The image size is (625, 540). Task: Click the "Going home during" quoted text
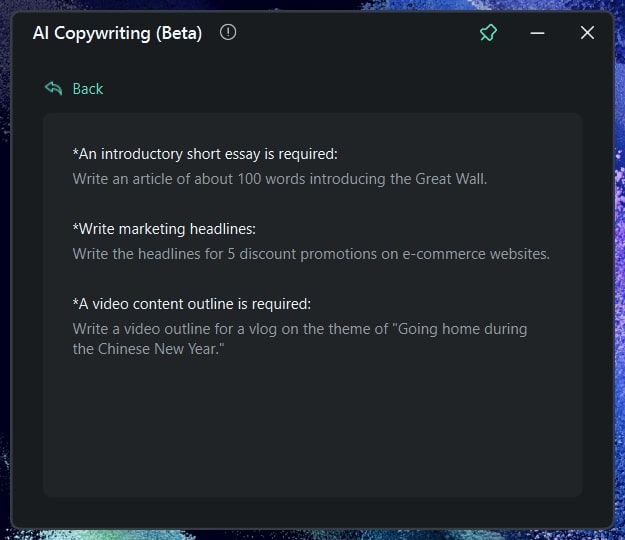pos(463,329)
